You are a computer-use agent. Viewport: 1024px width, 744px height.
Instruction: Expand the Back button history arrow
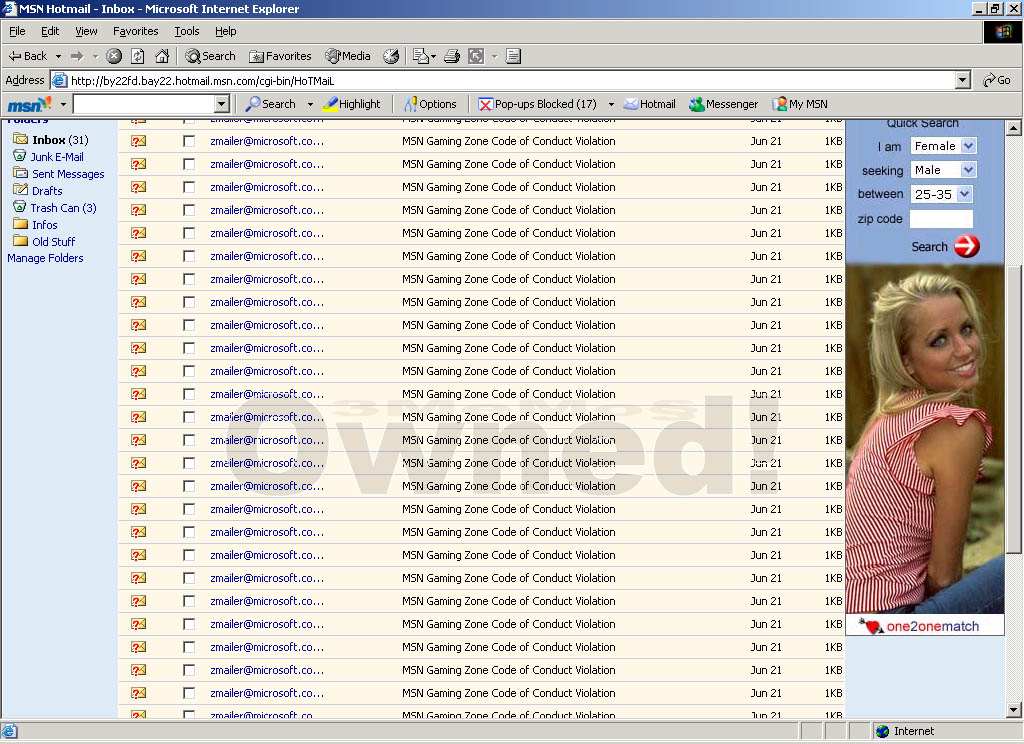[58, 56]
